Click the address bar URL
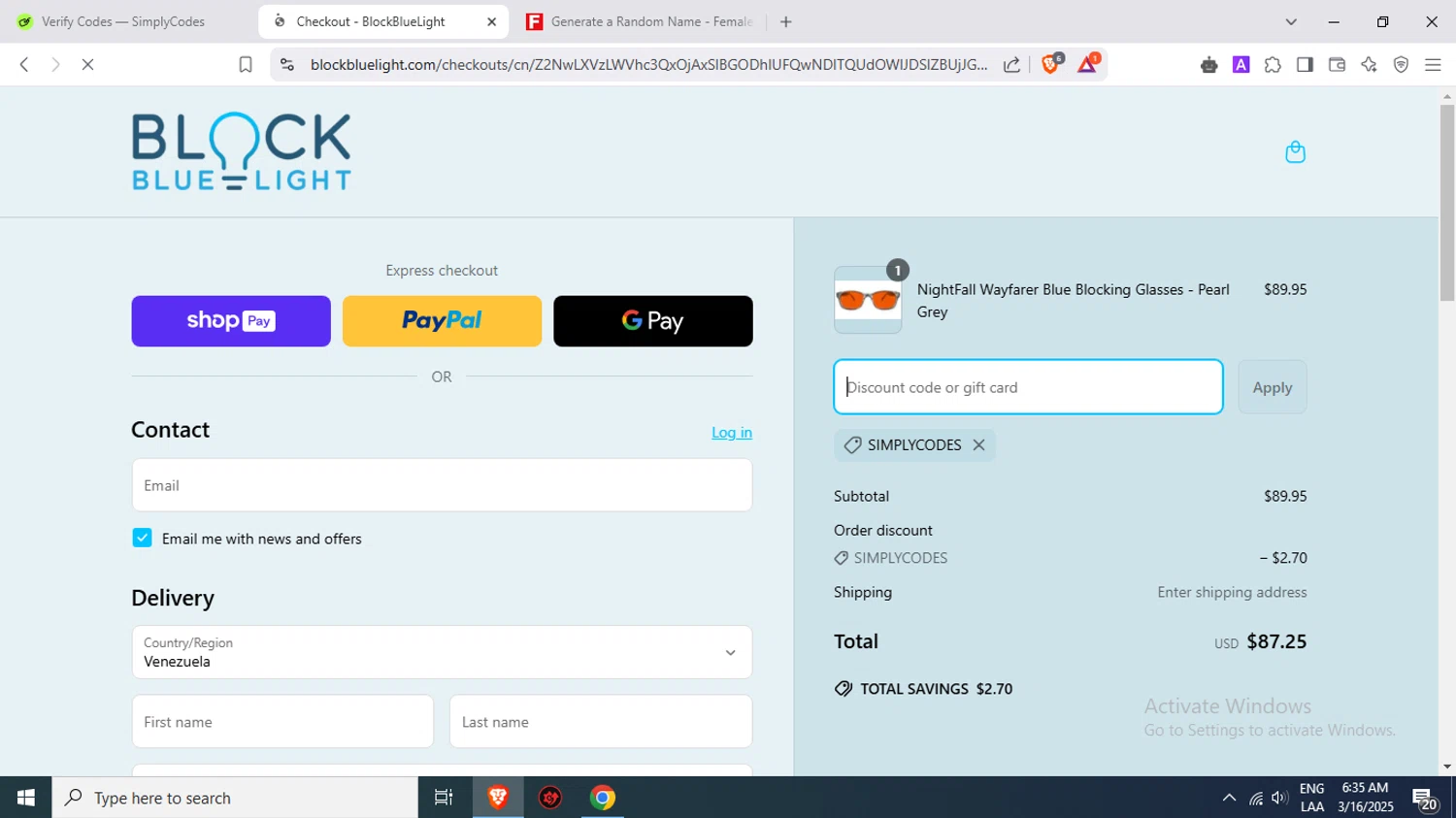 [x=648, y=64]
